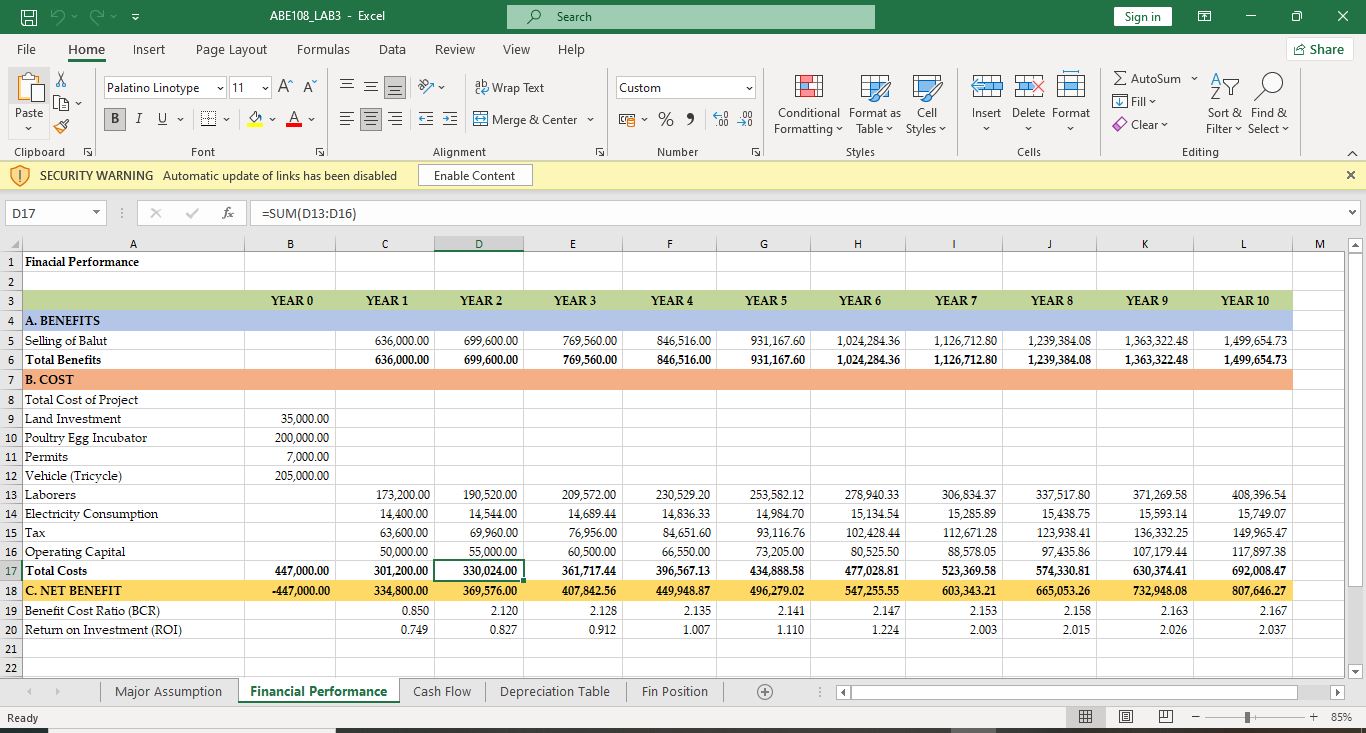This screenshot has height=733, width=1366.
Task: Click the Enable Content button
Action: [475, 176]
